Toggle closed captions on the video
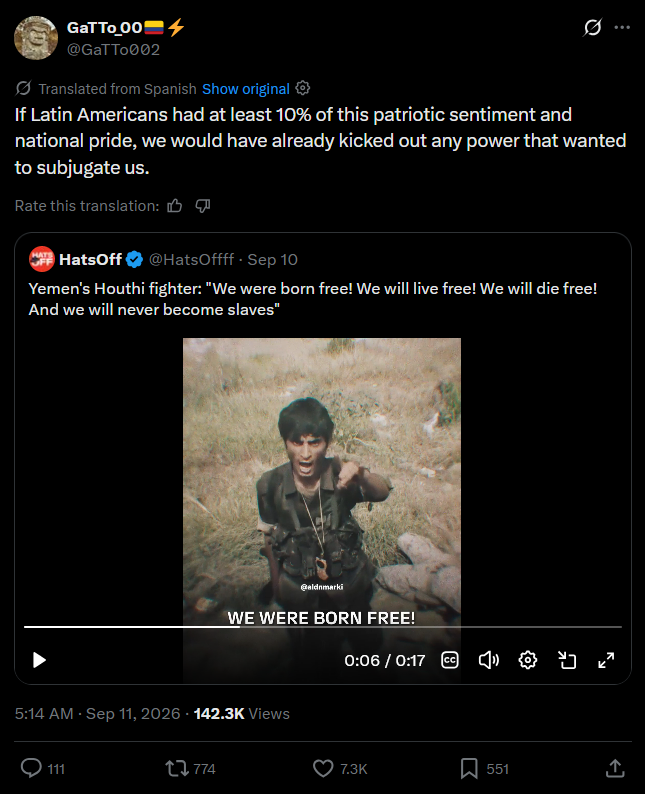The image size is (645, 794). [x=450, y=660]
